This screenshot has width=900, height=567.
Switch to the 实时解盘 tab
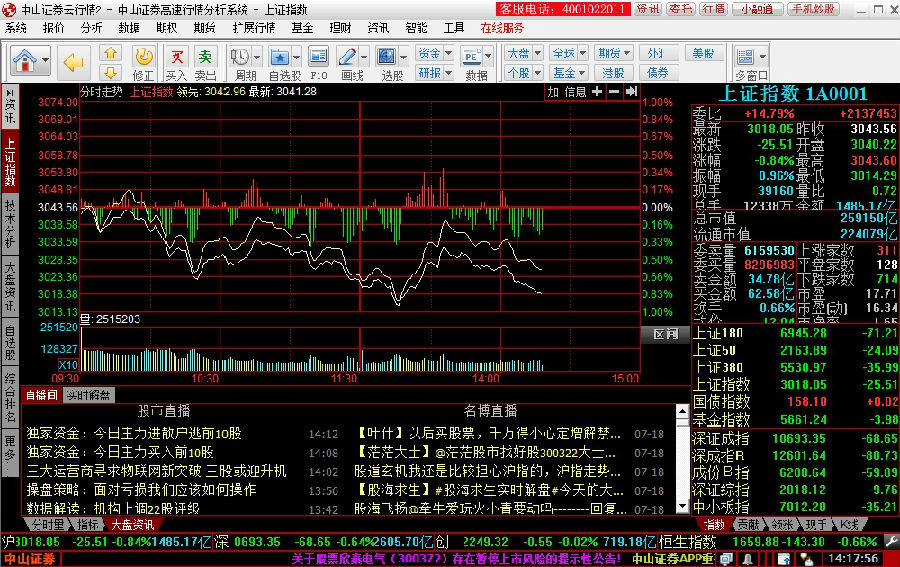[x=88, y=395]
